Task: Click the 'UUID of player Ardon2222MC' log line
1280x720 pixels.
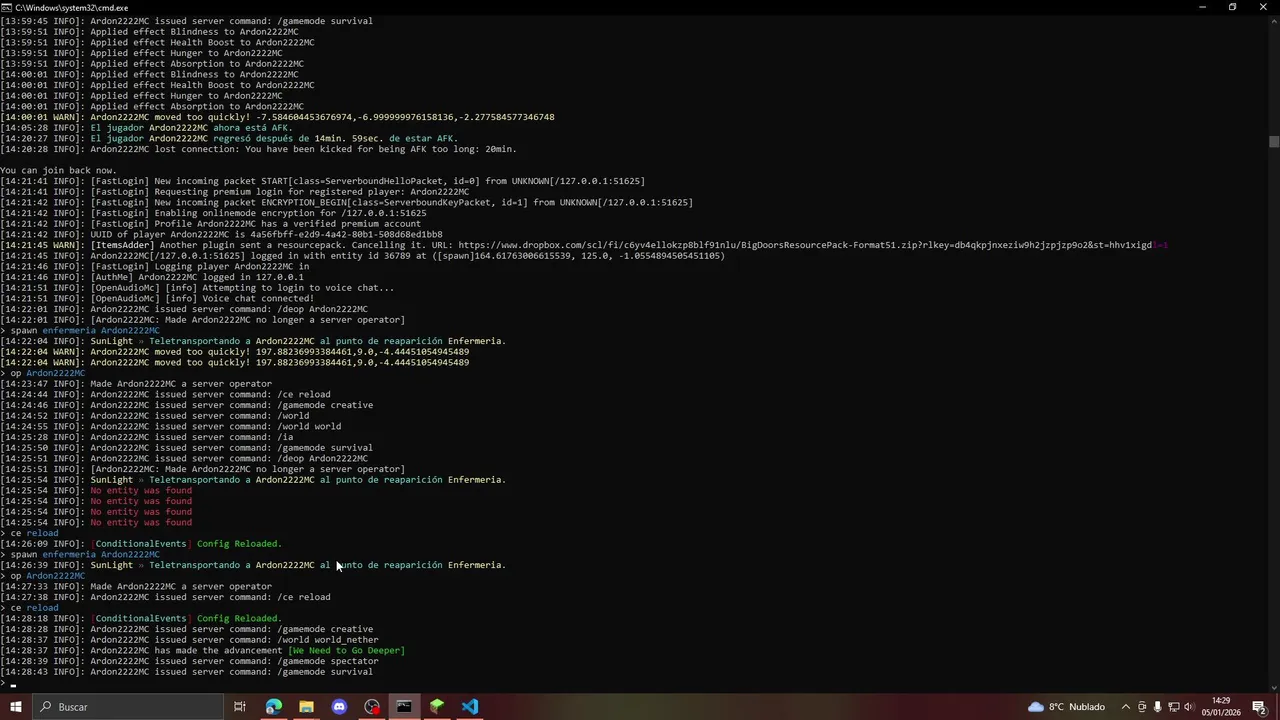Action: [221, 234]
